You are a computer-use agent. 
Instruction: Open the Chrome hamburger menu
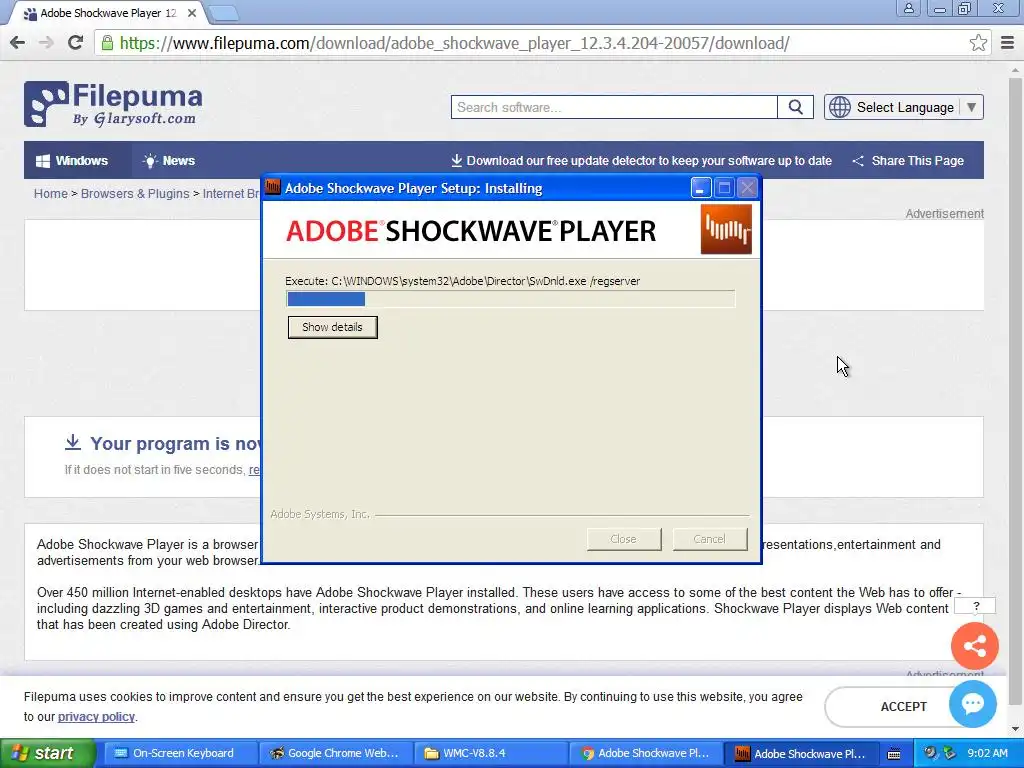pos(1008,43)
